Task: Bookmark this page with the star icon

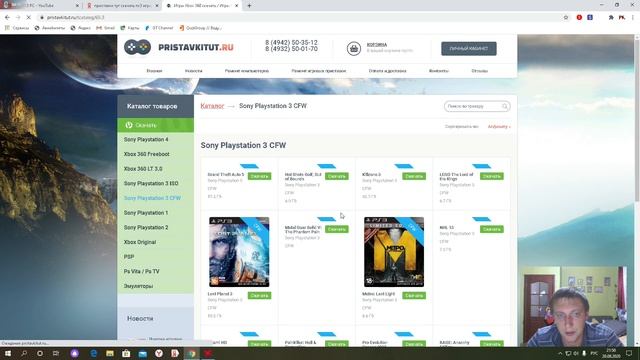Action: (x=566, y=18)
